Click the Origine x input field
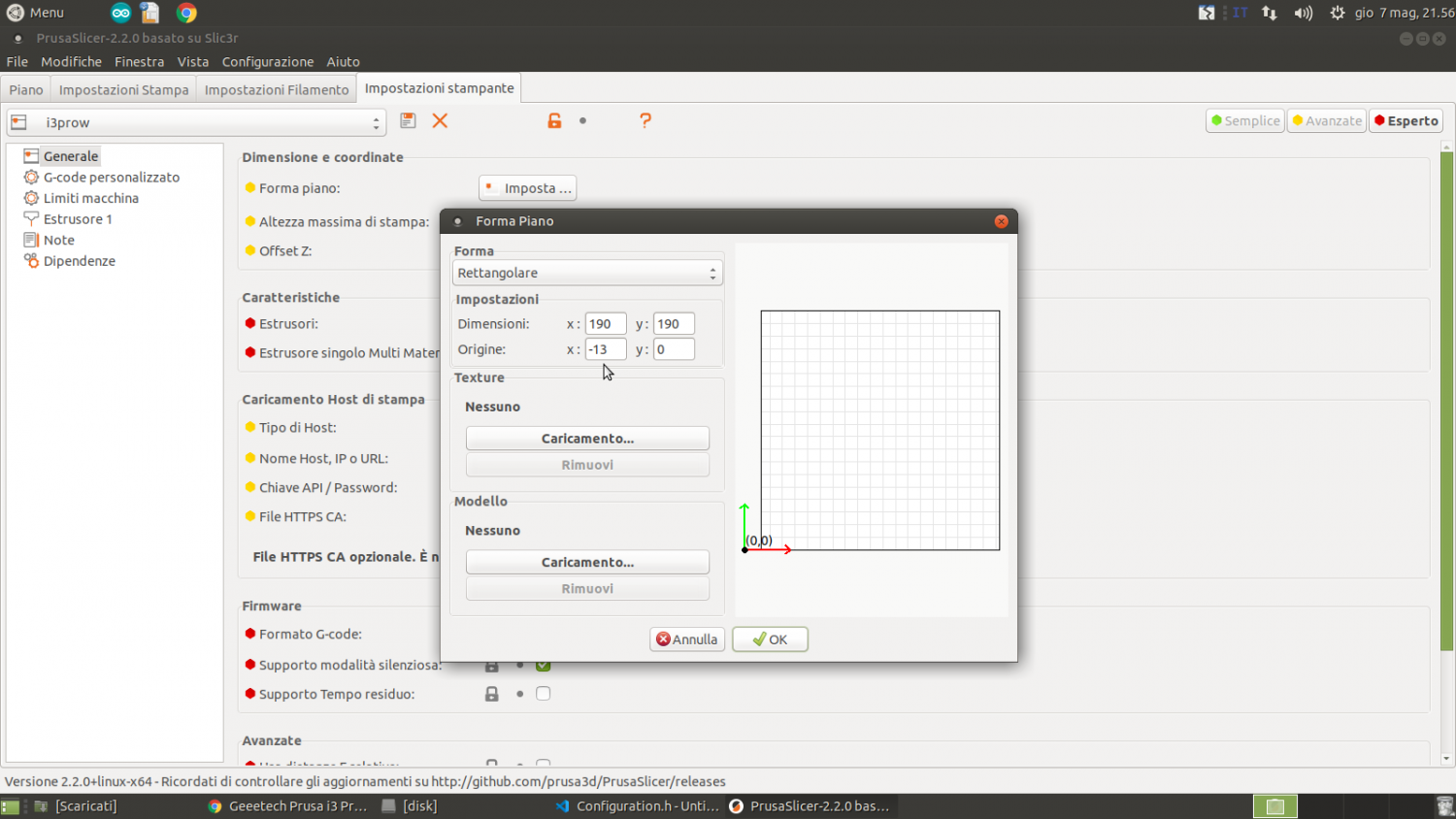 605,349
